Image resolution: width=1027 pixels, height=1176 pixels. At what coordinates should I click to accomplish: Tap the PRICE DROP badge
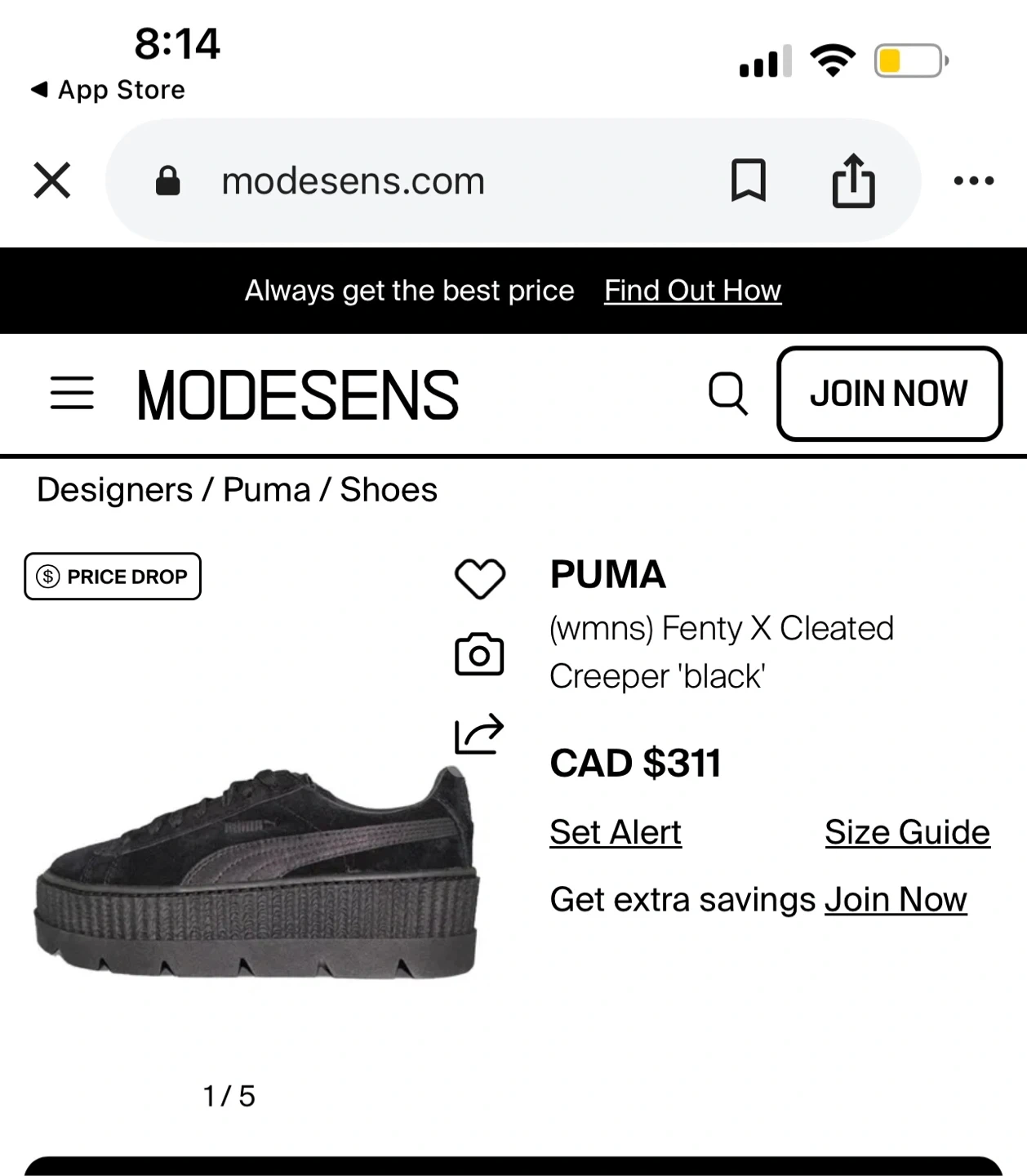pyautogui.click(x=113, y=577)
